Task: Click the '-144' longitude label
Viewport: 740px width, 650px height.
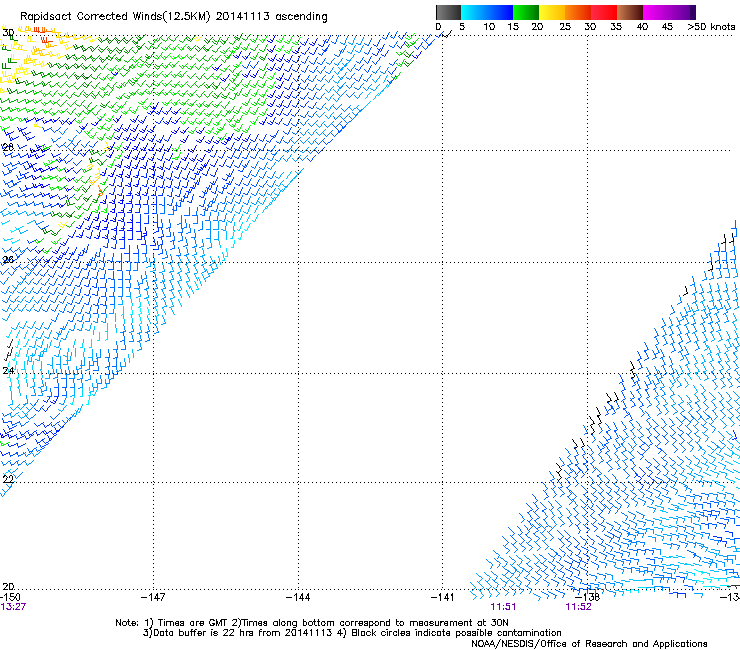Action: tap(298, 598)
